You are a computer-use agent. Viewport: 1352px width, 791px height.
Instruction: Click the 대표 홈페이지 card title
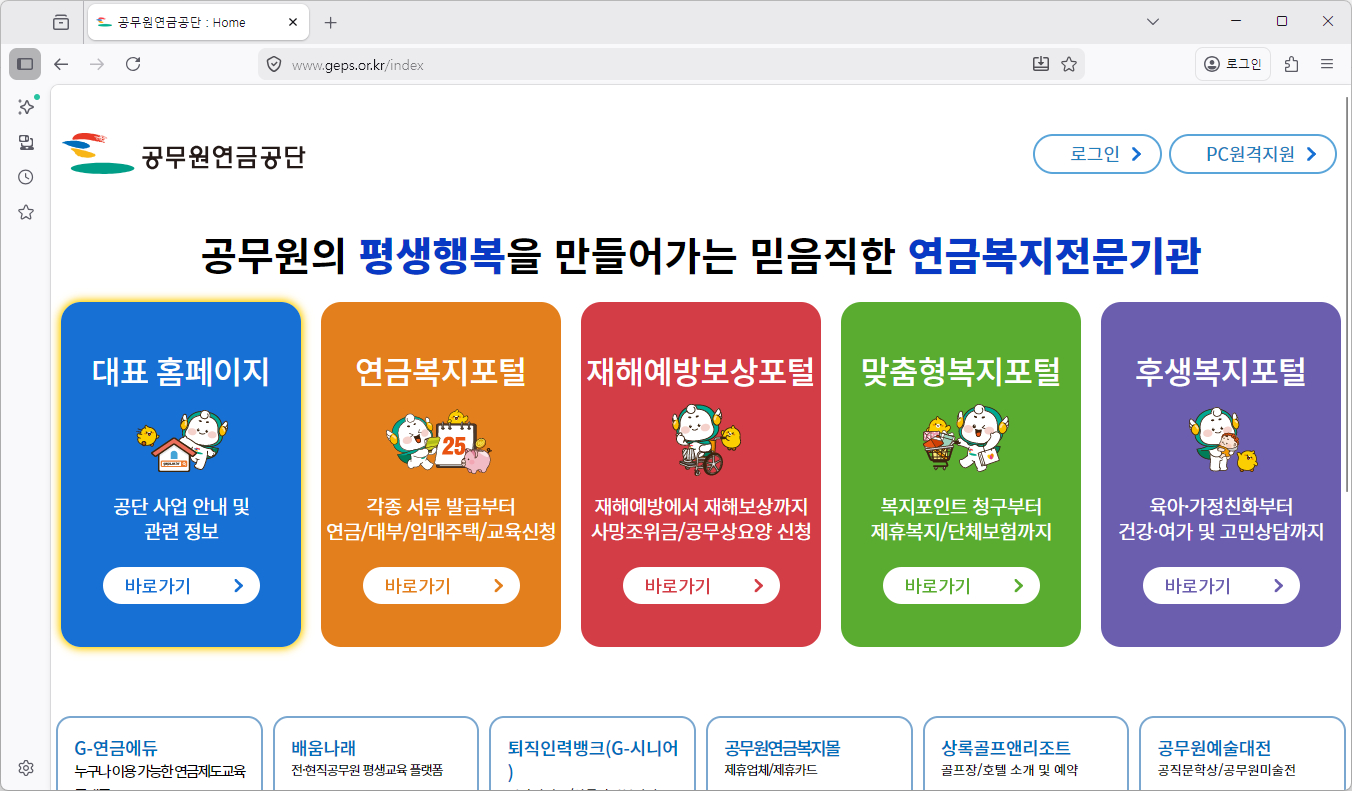click(181, 372)
